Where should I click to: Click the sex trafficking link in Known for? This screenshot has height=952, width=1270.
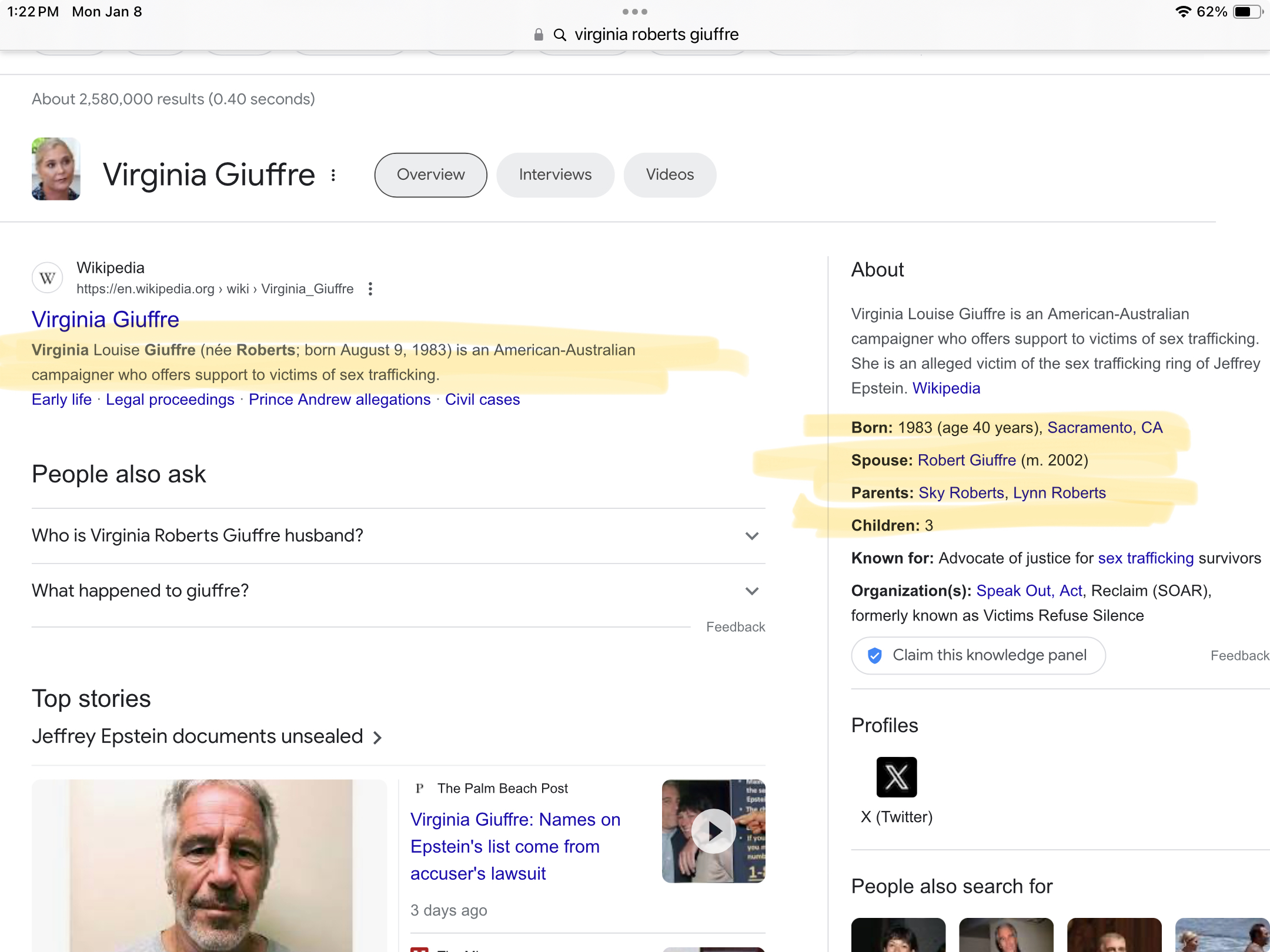1145,558
